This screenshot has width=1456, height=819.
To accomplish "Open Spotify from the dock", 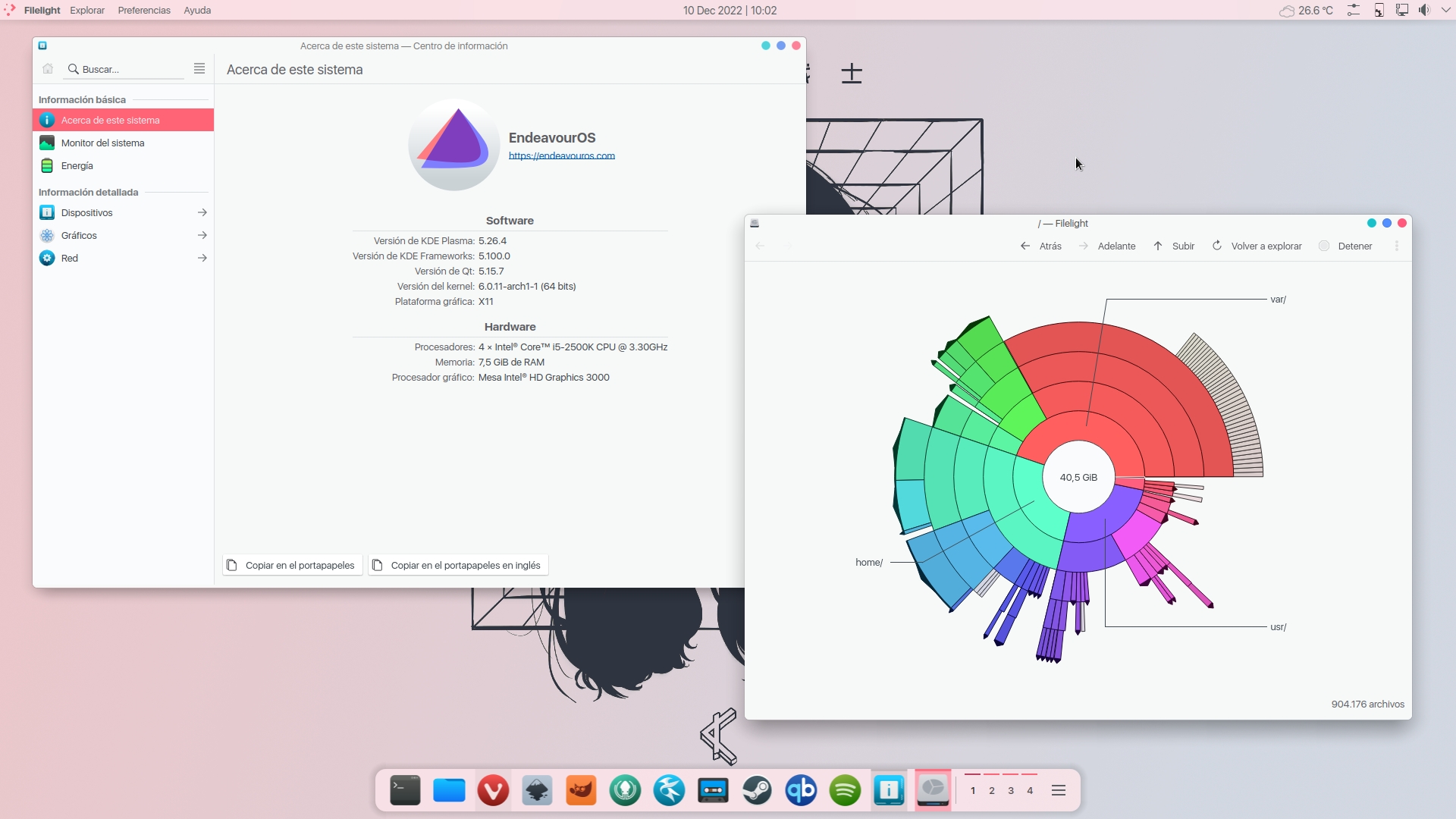I will (x=845, y=791).
